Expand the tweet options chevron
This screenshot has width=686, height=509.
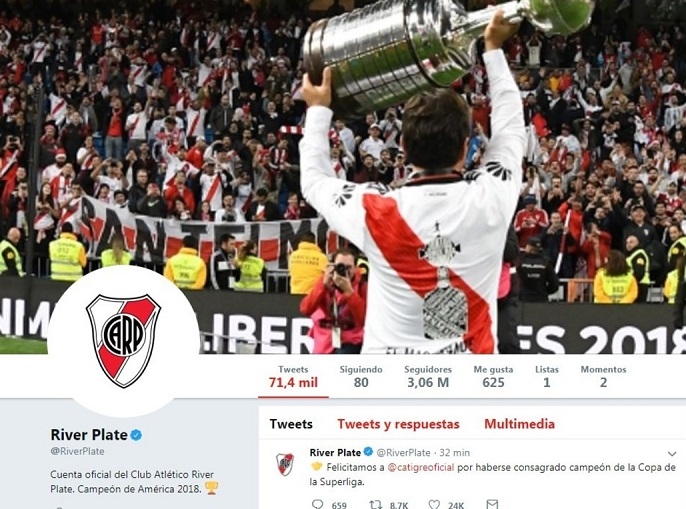tap(672, 453)
